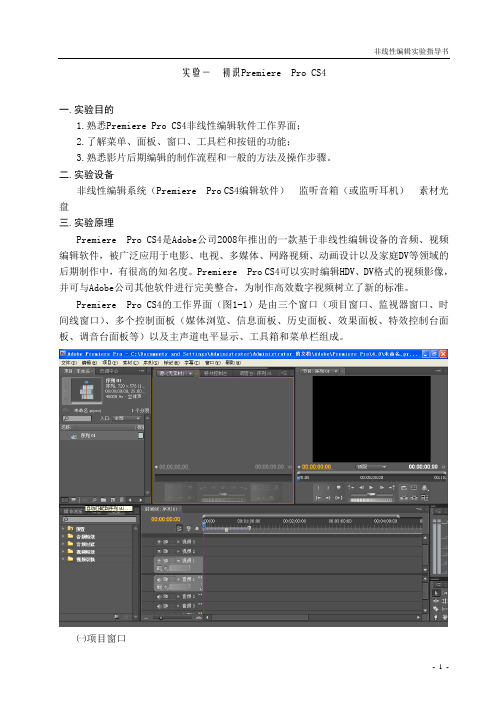496x702 pixels.
Task: Click Set In Point in program monitor
Action: (x=318, y=488)
